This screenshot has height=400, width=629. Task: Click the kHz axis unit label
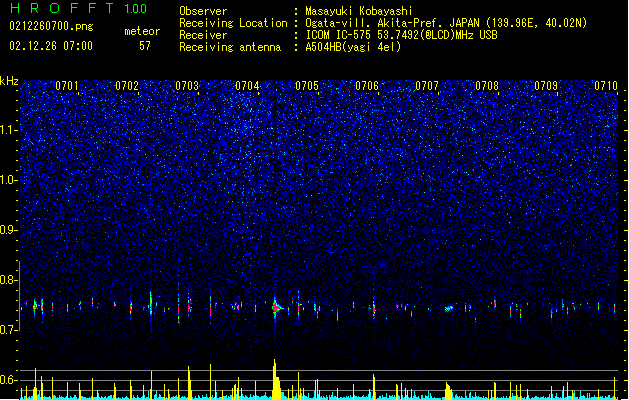click(9, 81)
